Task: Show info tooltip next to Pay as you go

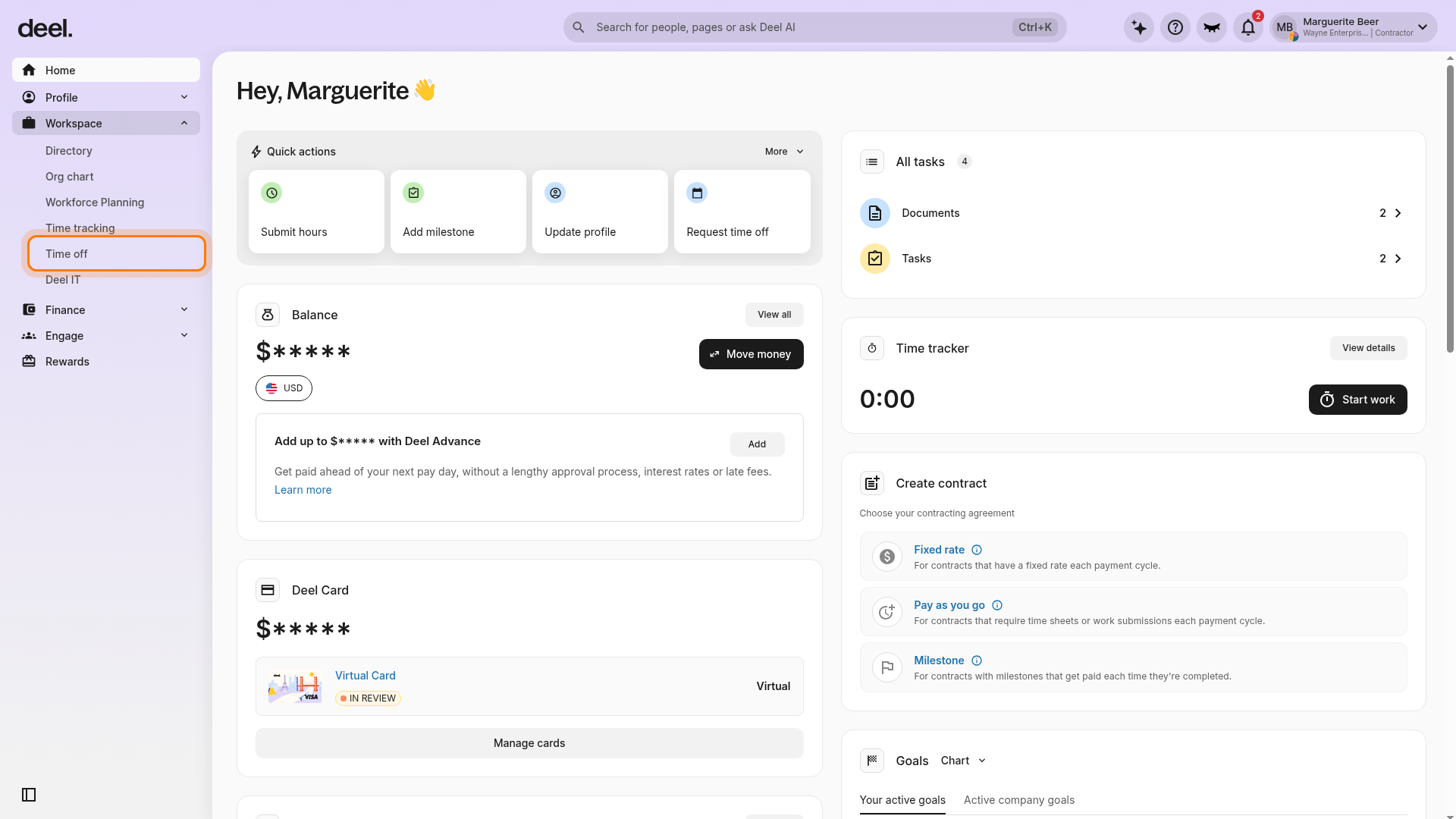Action: pos(997,605)
